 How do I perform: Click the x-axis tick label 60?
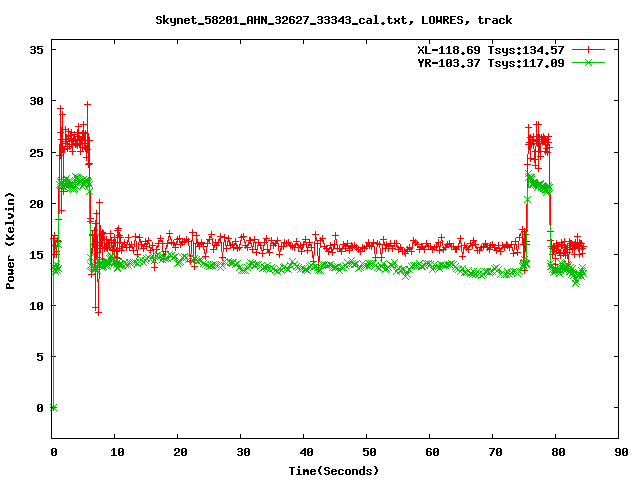[432, 452]
